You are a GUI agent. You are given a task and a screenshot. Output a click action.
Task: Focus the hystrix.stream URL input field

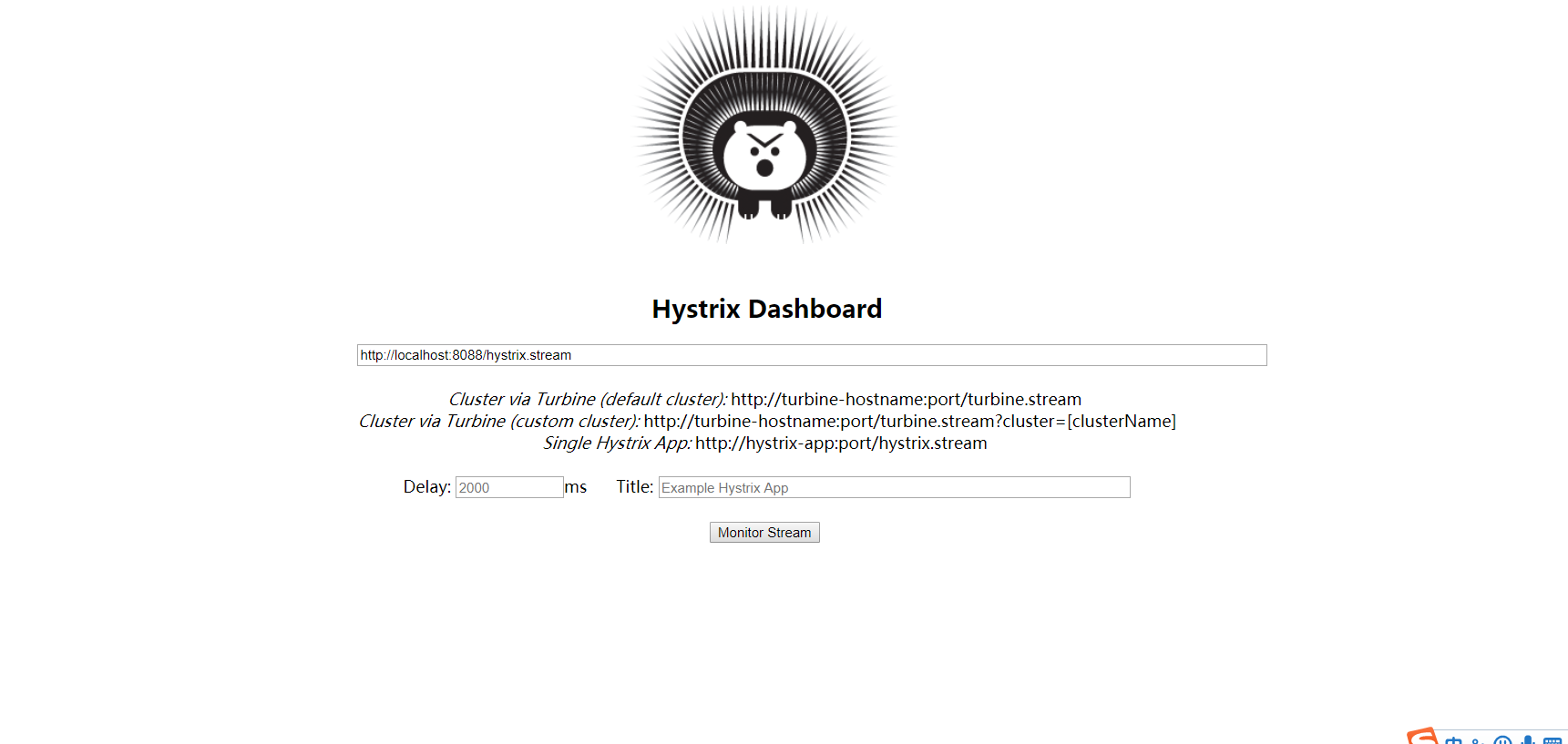[812, 355]
